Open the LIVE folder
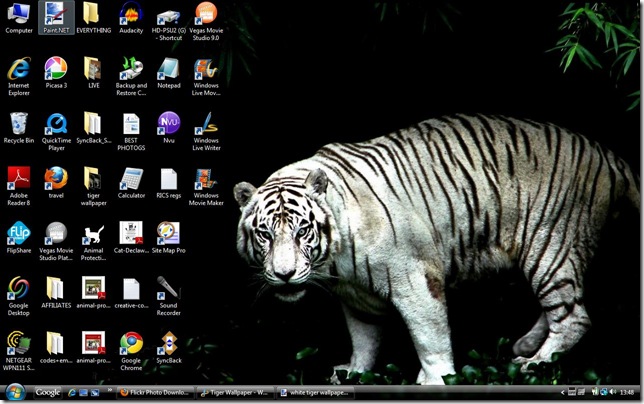The image size is (644, 404). (x=94, y=73)
